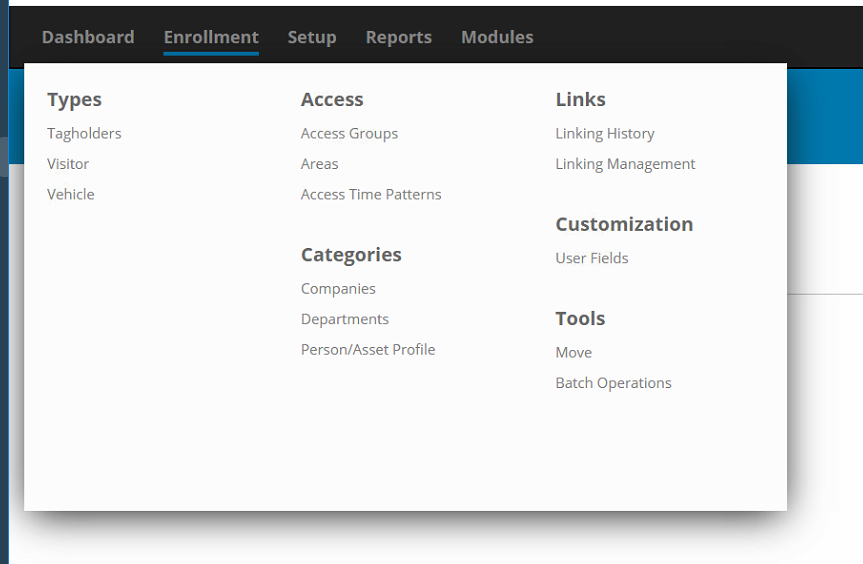Open User Fields customization

592,258
